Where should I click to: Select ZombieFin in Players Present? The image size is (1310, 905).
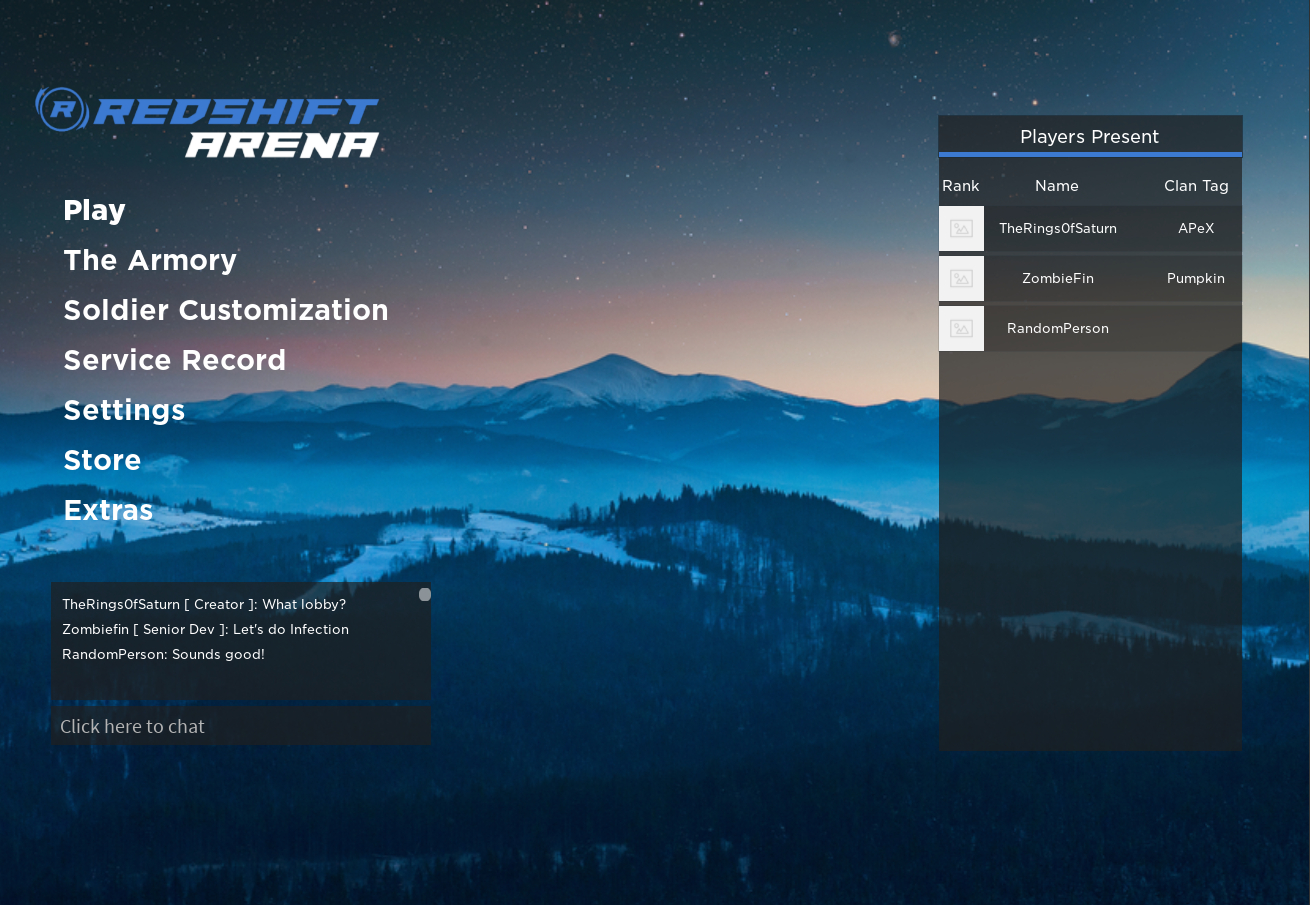coord(1057,278)
